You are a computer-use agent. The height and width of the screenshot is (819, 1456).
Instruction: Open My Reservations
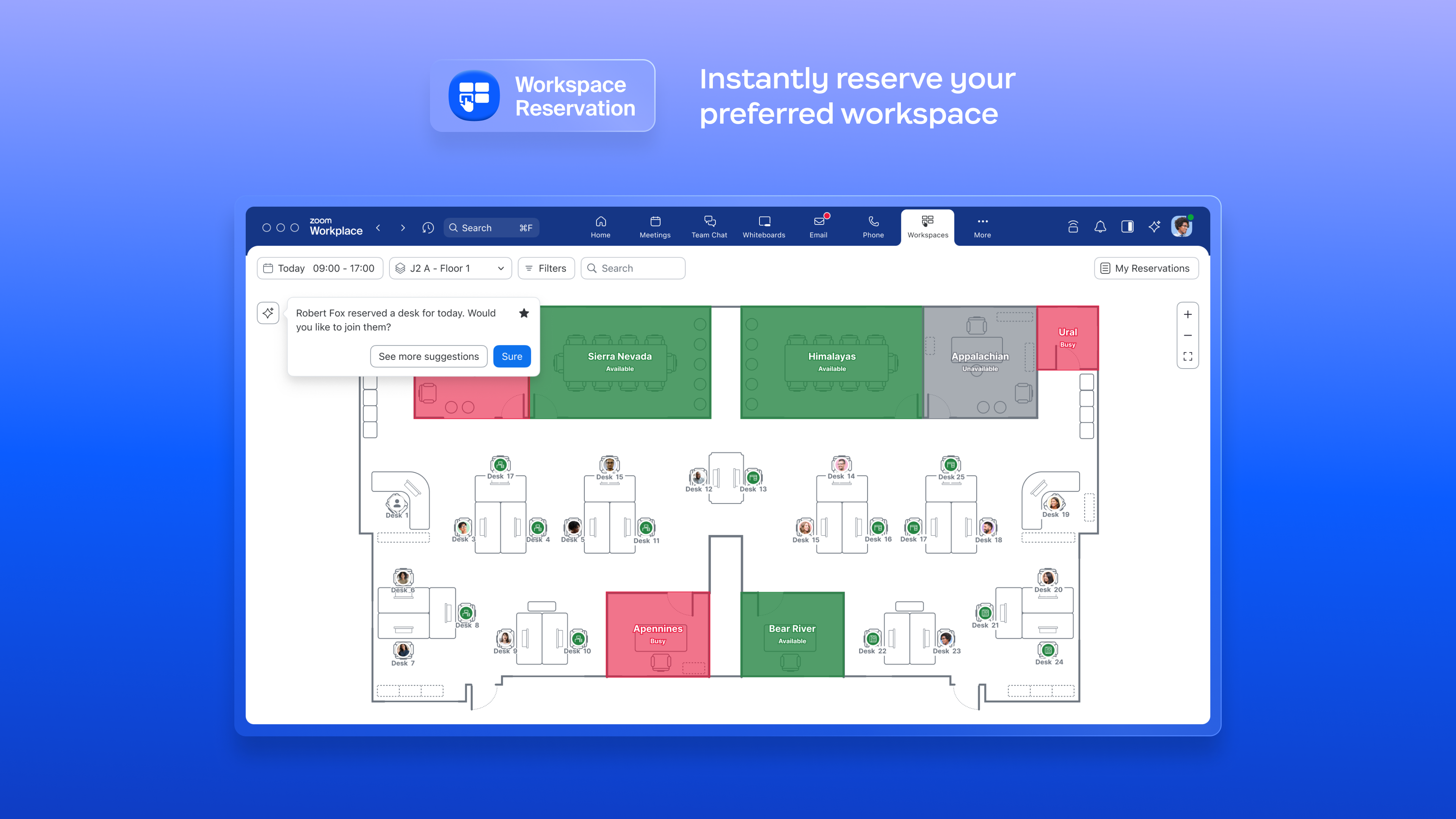tap(1146, 268)
